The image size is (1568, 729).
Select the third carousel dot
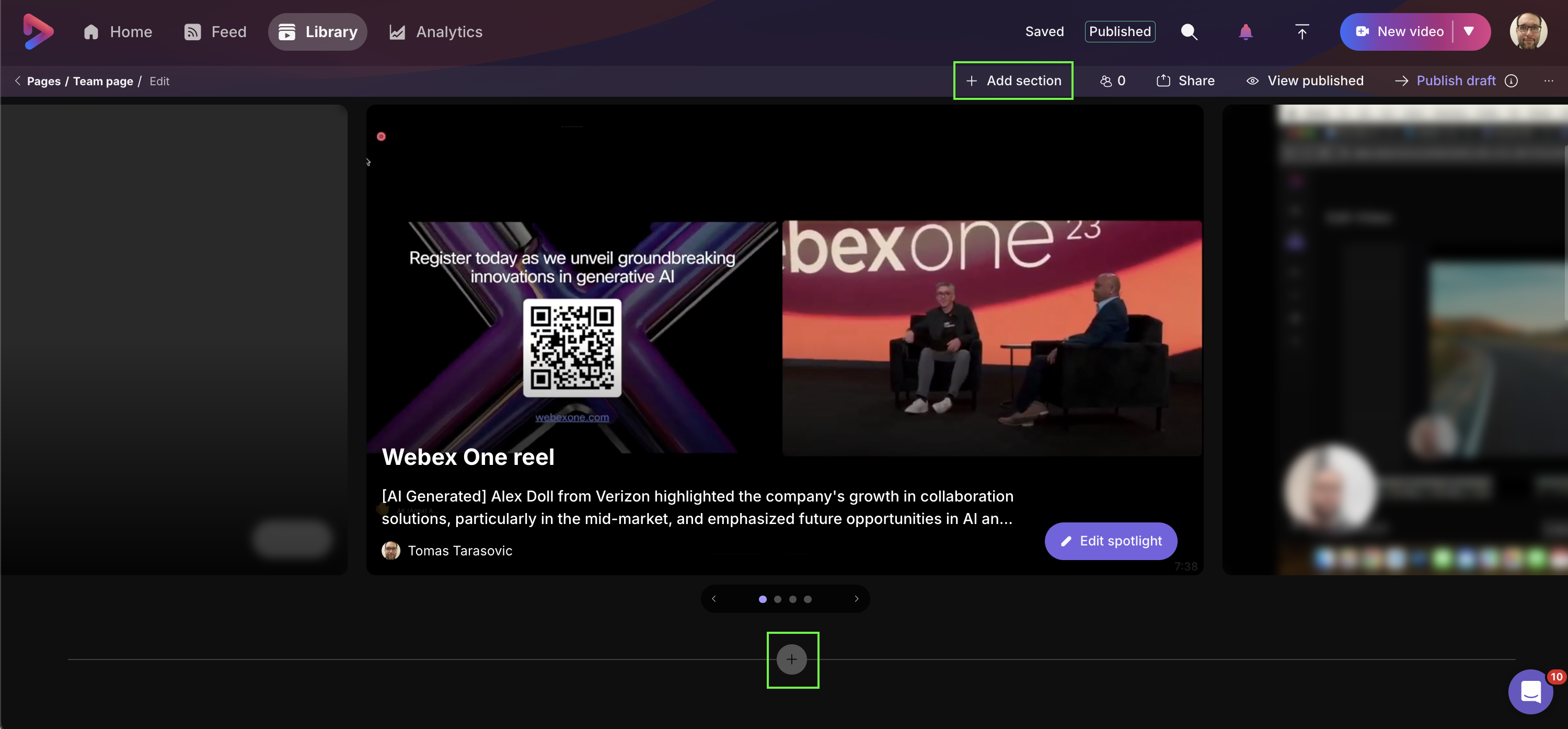tap(792, 599)
